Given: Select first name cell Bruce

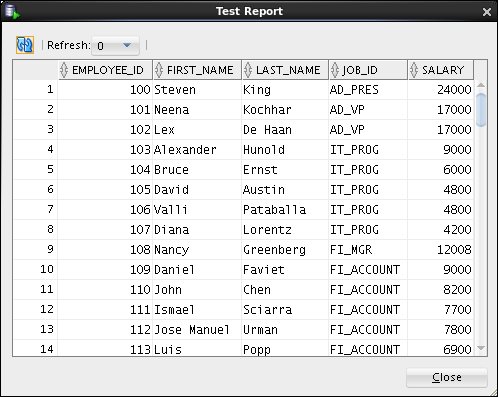Looking at the screenshot, I should pyautogui.click(x=197, y=170).
